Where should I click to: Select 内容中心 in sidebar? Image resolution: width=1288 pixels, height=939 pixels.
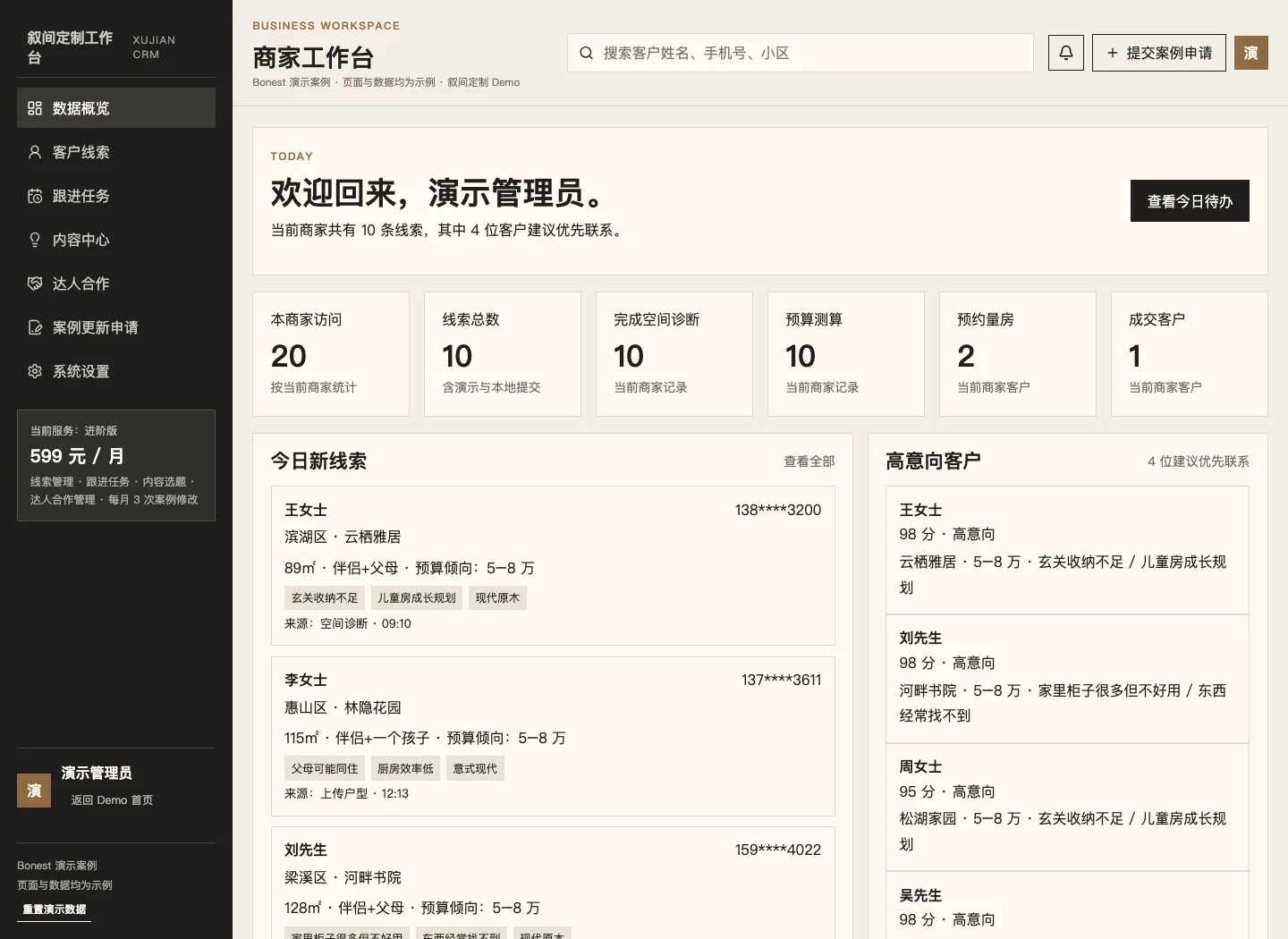116,240
